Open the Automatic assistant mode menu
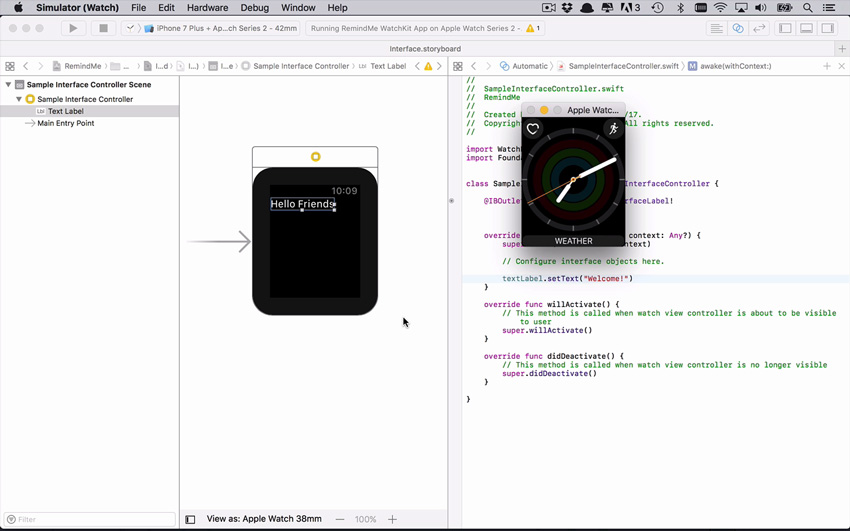The width and height of the screenshot is (850, 531). [x=524, y=66]
